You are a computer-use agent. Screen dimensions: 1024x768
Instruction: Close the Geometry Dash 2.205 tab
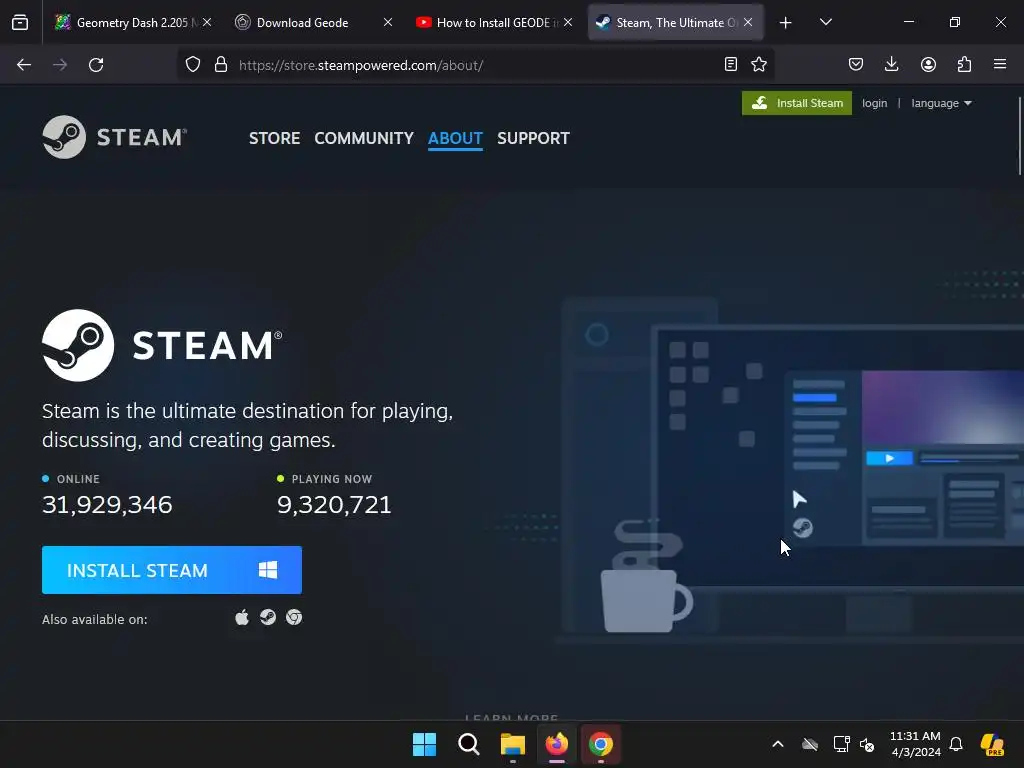pyautogui.click(x=207, y=22)
